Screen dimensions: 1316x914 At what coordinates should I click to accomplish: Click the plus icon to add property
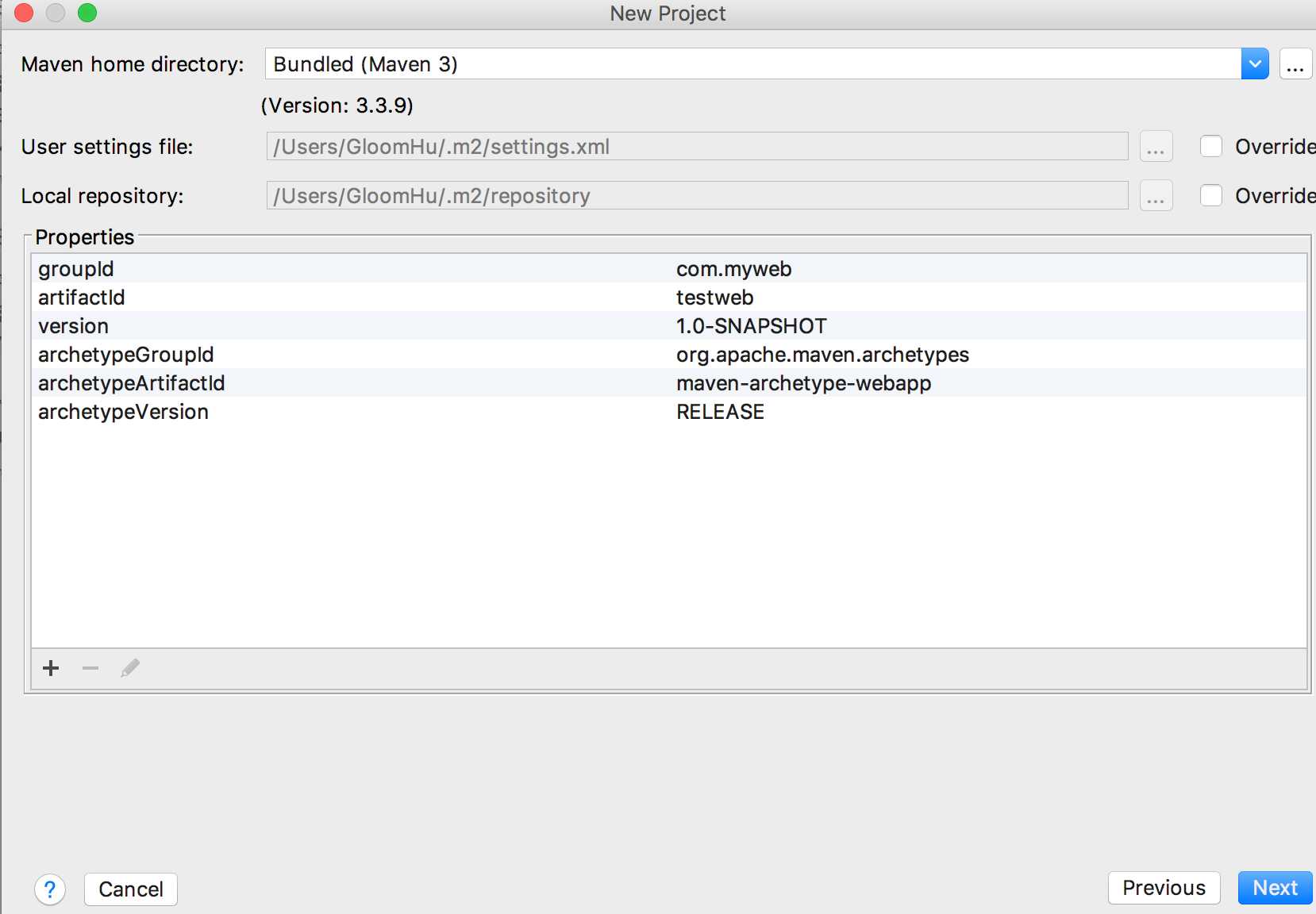click(51, 668)
